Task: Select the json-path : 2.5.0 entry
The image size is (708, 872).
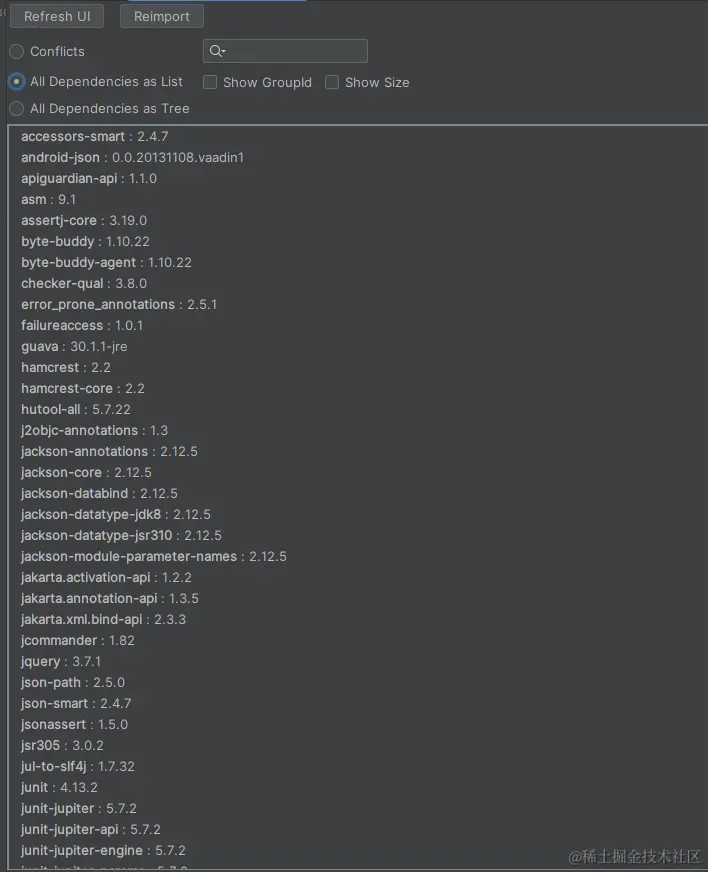Action: point(73,682)
